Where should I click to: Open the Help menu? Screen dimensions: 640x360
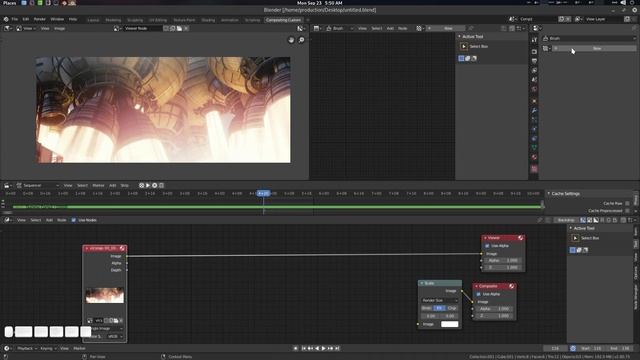[x=73, y=19]
